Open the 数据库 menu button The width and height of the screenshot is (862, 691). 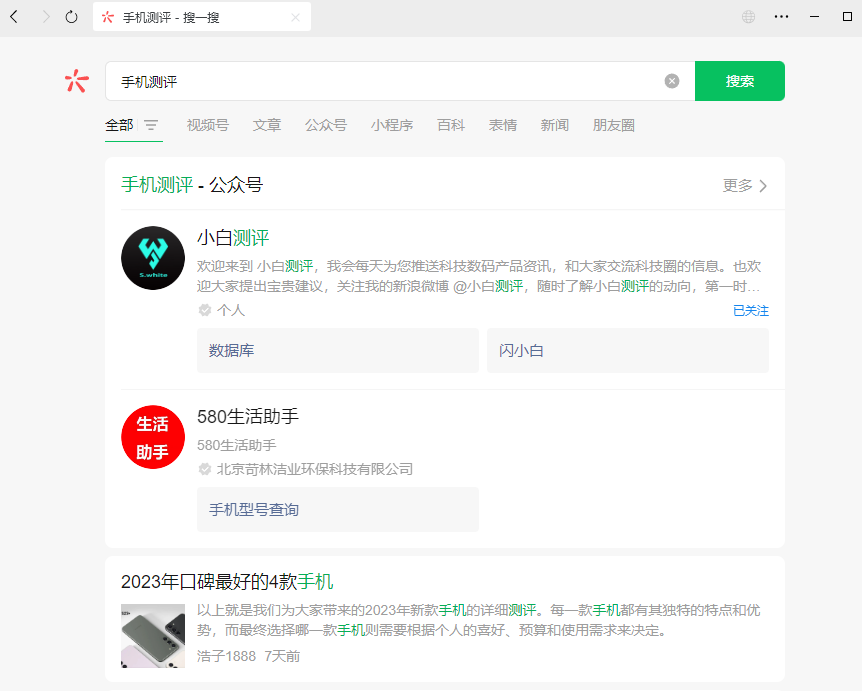pos(338,350)
